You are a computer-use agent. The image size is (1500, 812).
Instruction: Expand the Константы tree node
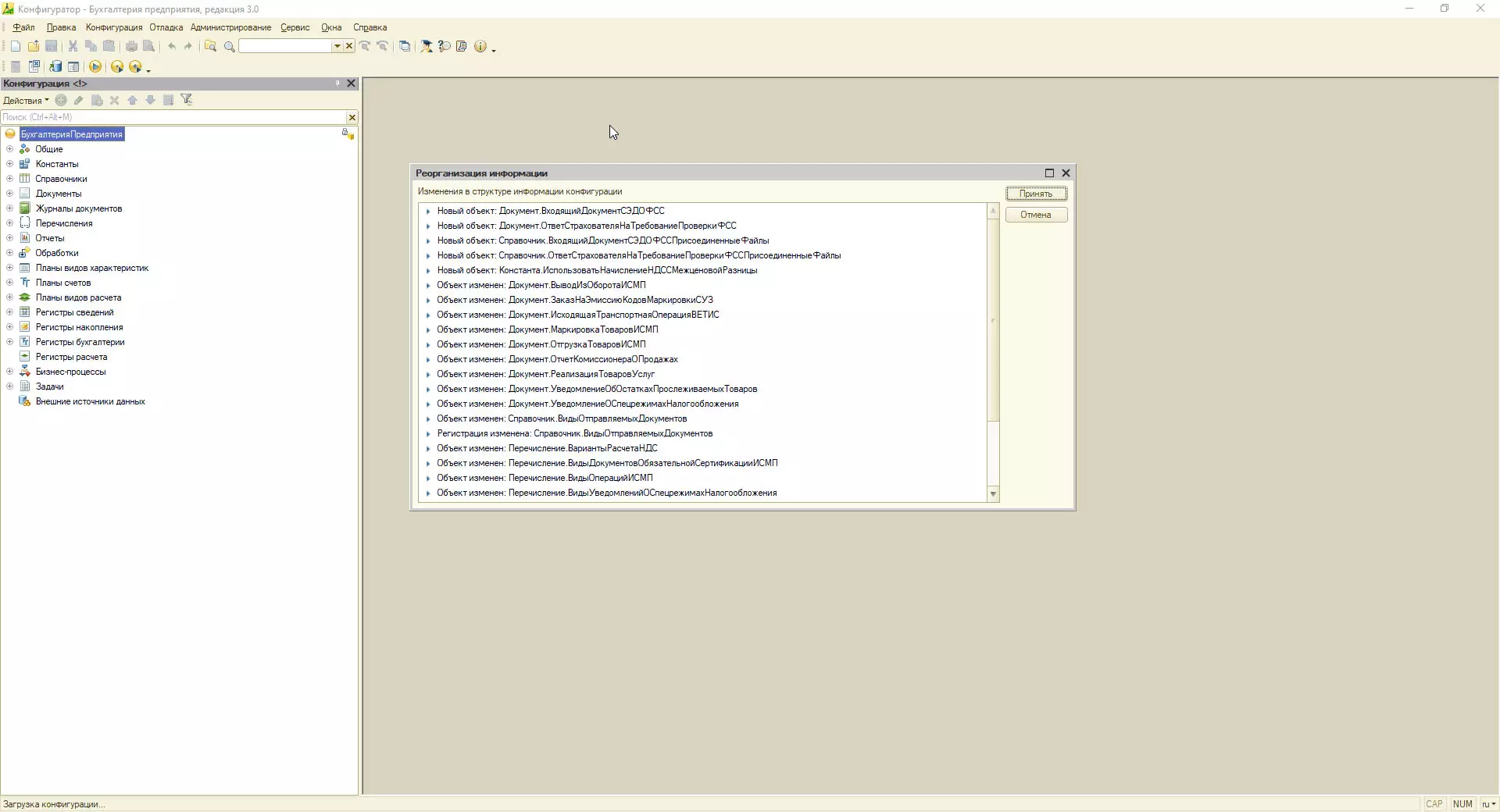pyautogui.click(x=10, y=164)
